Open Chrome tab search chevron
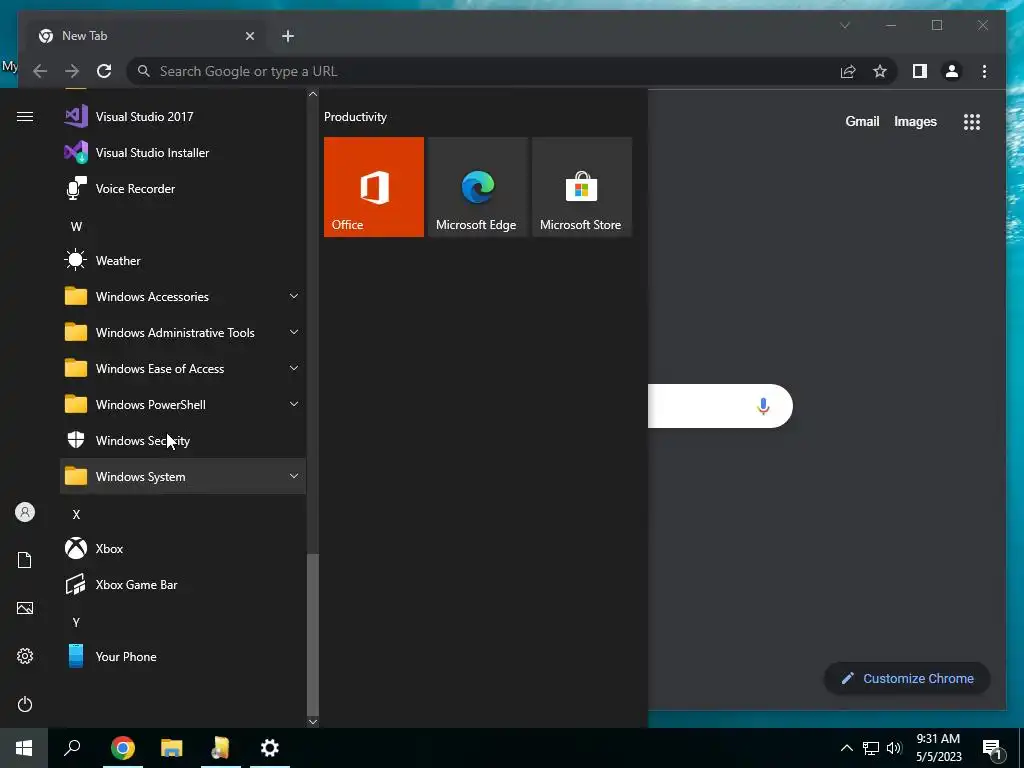 pos(844,25)
